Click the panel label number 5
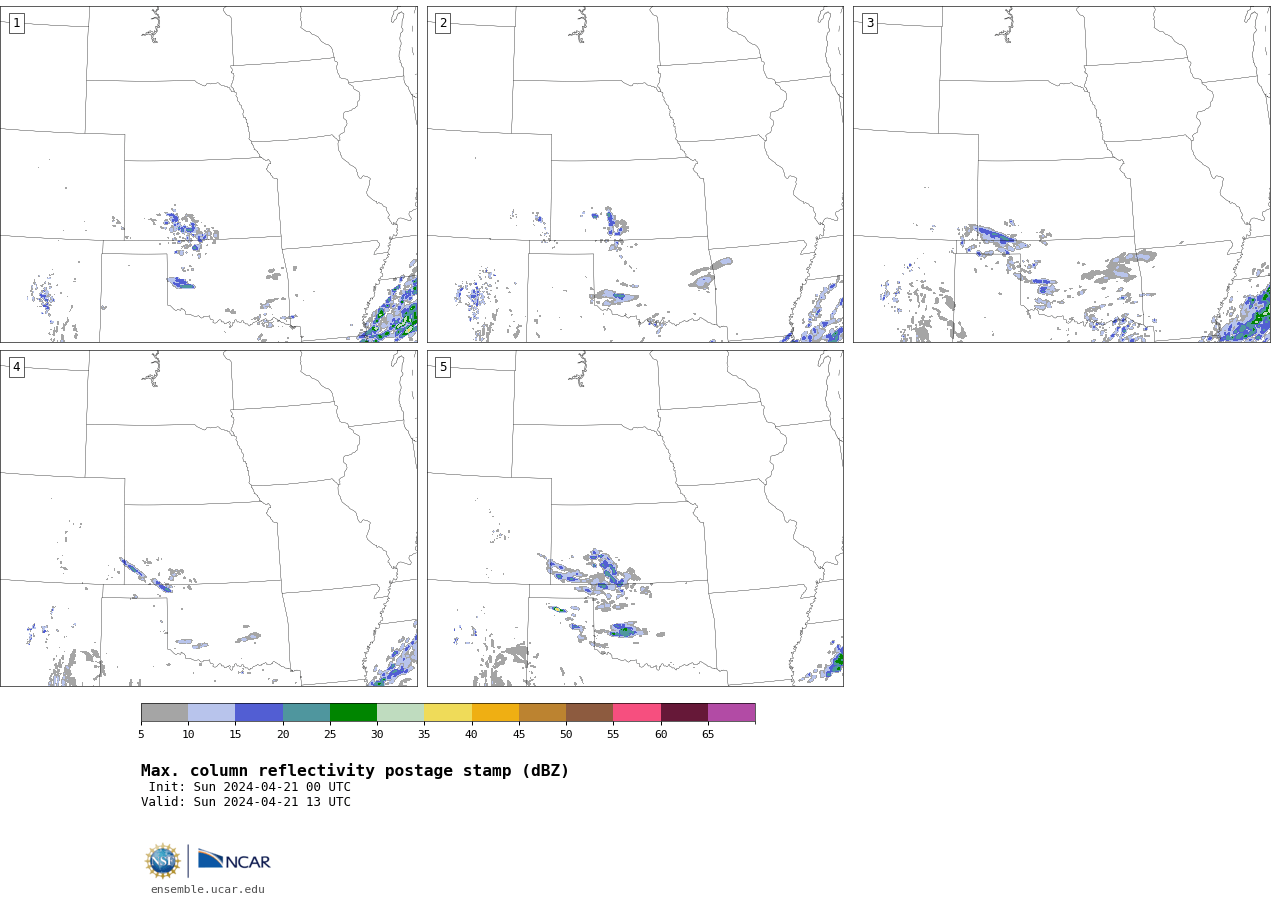1280x901 pixels. point(443,367)
